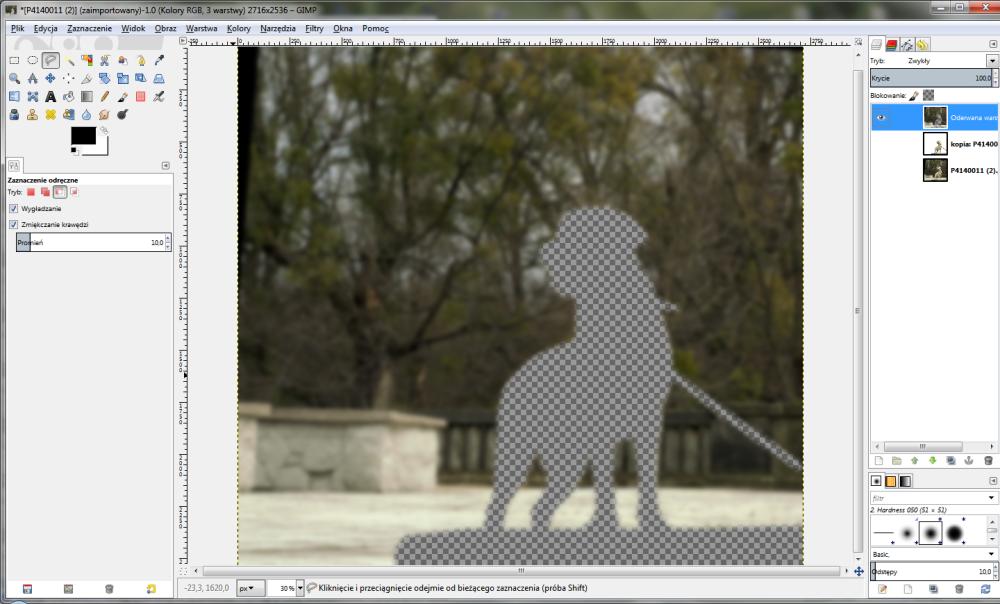Select the Scale tool

click(x=122, y=78)
